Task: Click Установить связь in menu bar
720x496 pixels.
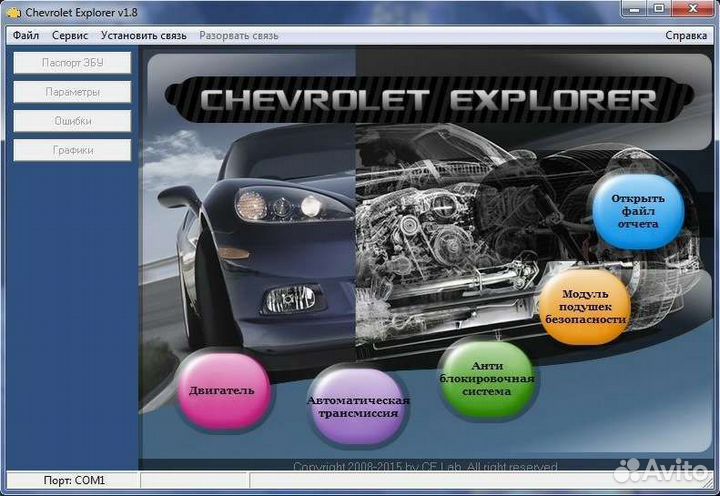Action: [143, 35]
